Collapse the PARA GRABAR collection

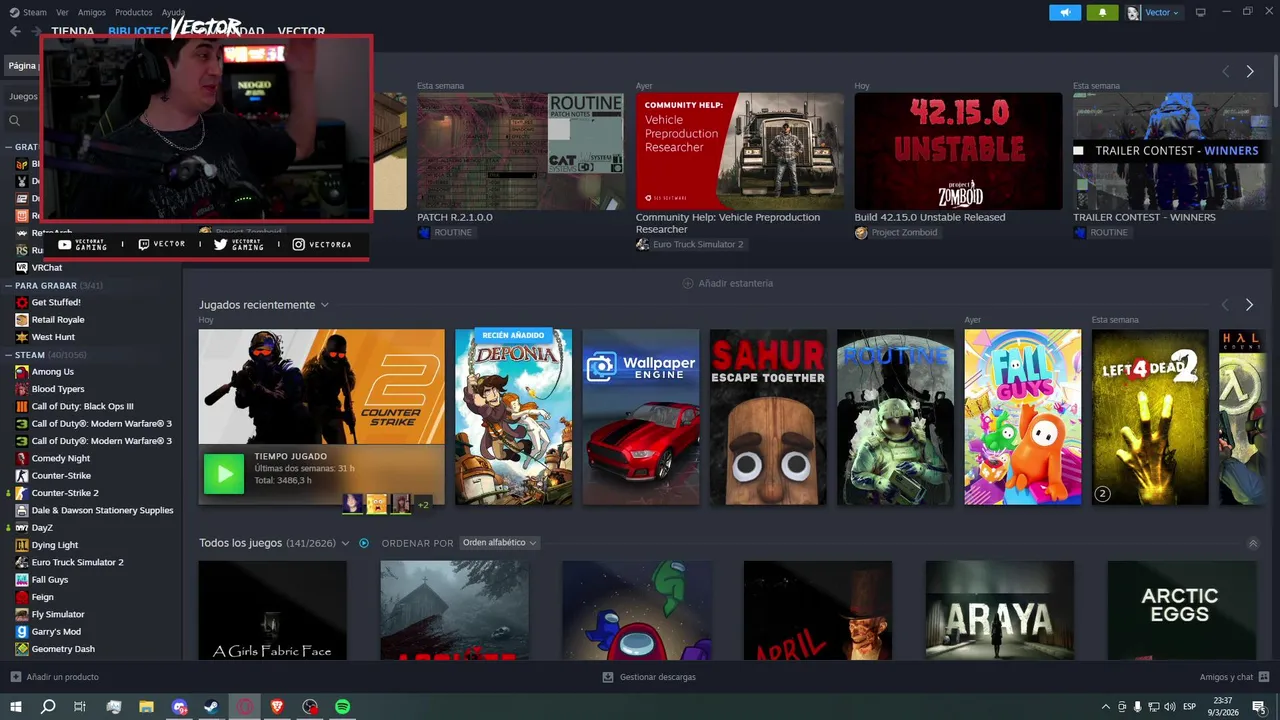(x=9, y=286)
